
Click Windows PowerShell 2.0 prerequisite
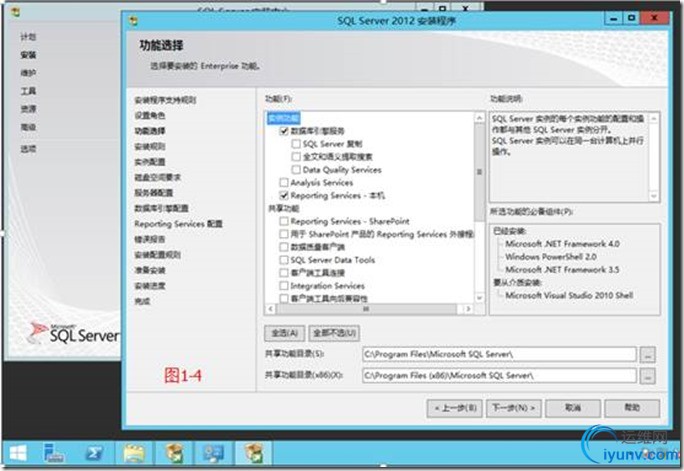point(551,257)
